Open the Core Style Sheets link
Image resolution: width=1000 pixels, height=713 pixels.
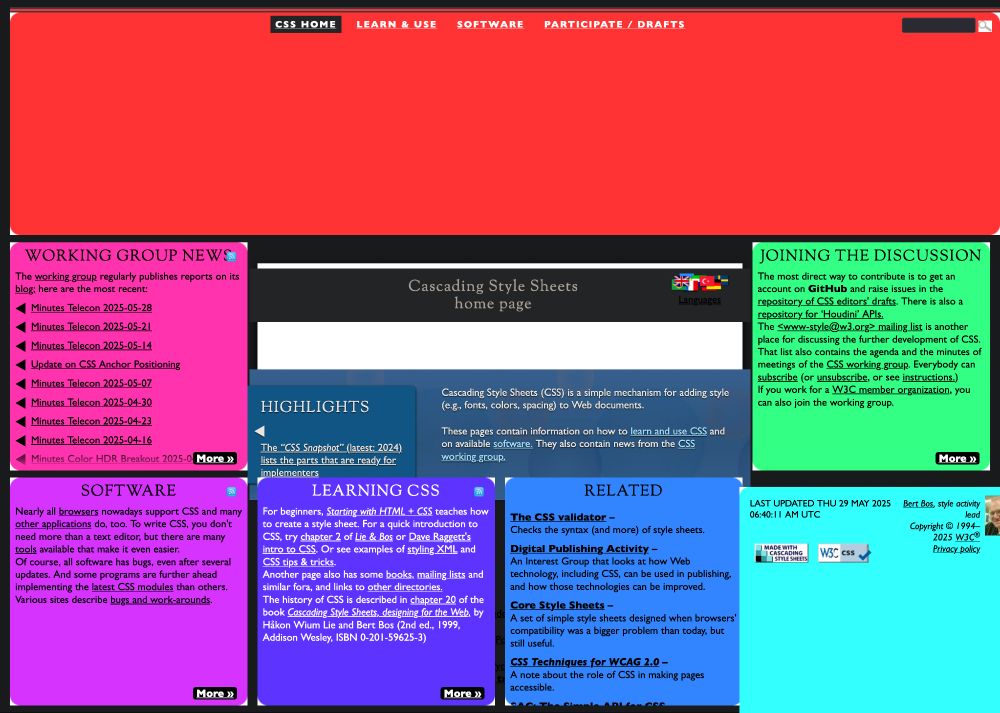pos(557,605)
